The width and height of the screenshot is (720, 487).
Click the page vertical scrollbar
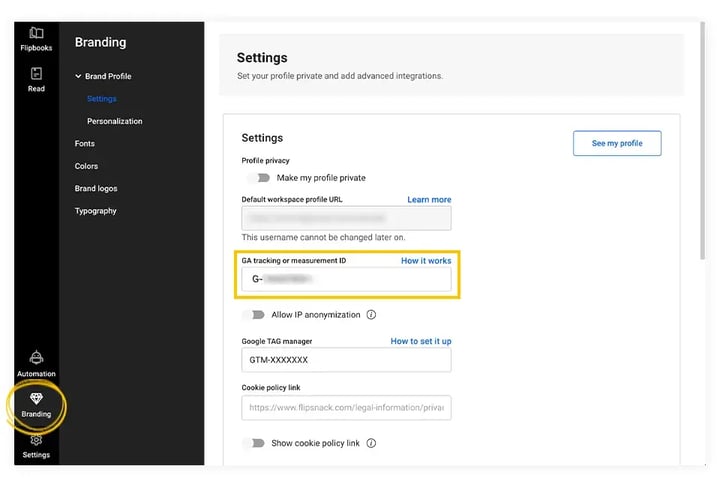[x=703, y=140]
